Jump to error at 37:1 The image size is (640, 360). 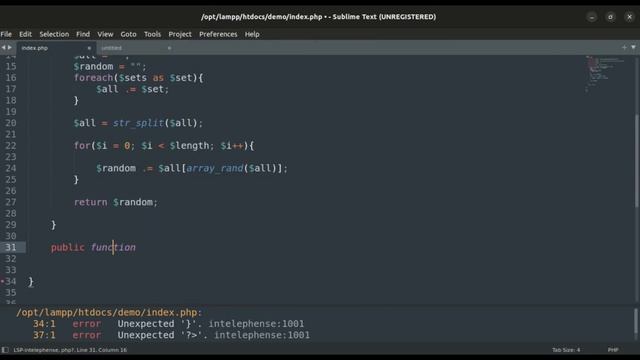44,335
